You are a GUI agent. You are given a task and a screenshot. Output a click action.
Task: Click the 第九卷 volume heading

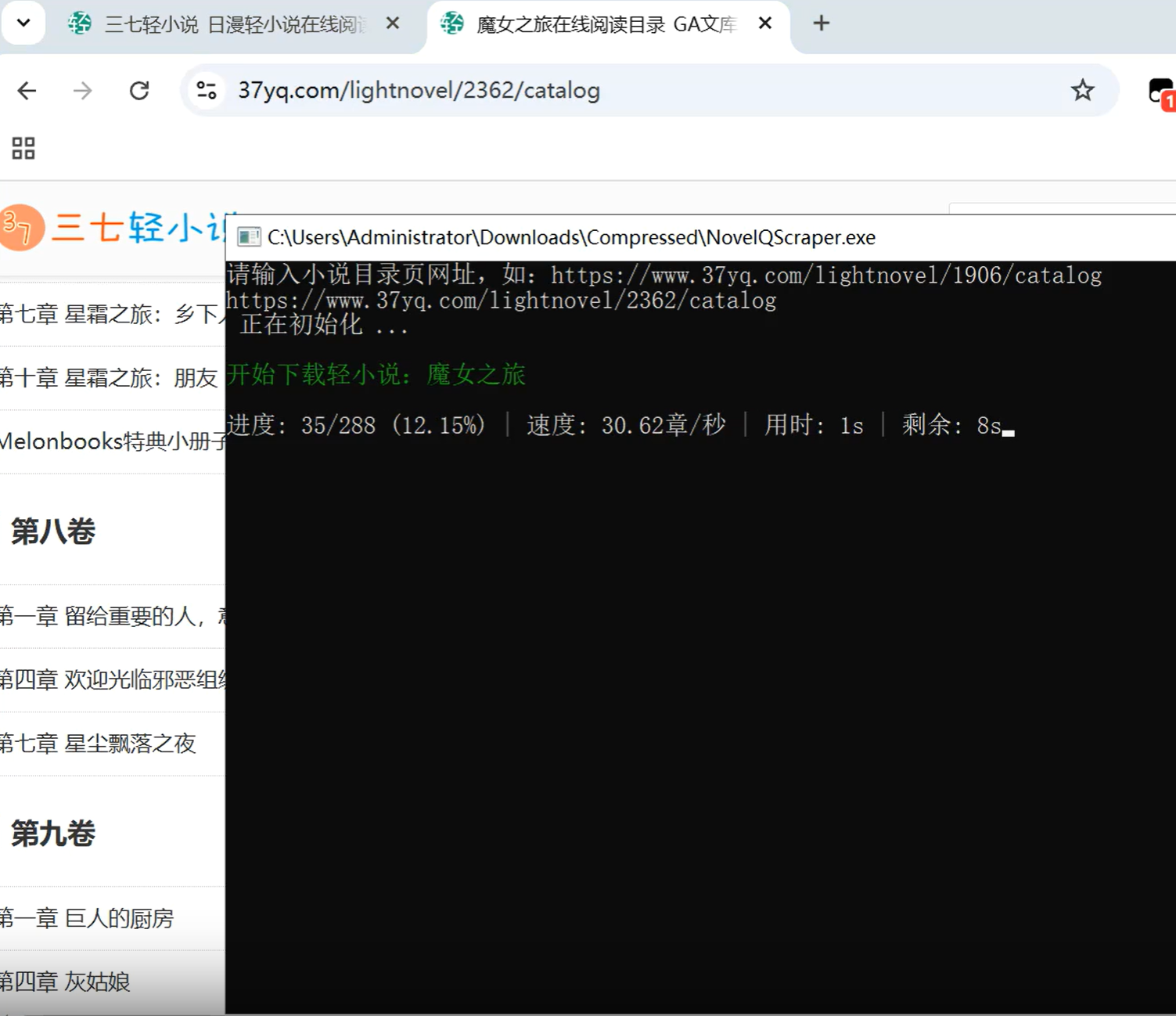[53, 834]
